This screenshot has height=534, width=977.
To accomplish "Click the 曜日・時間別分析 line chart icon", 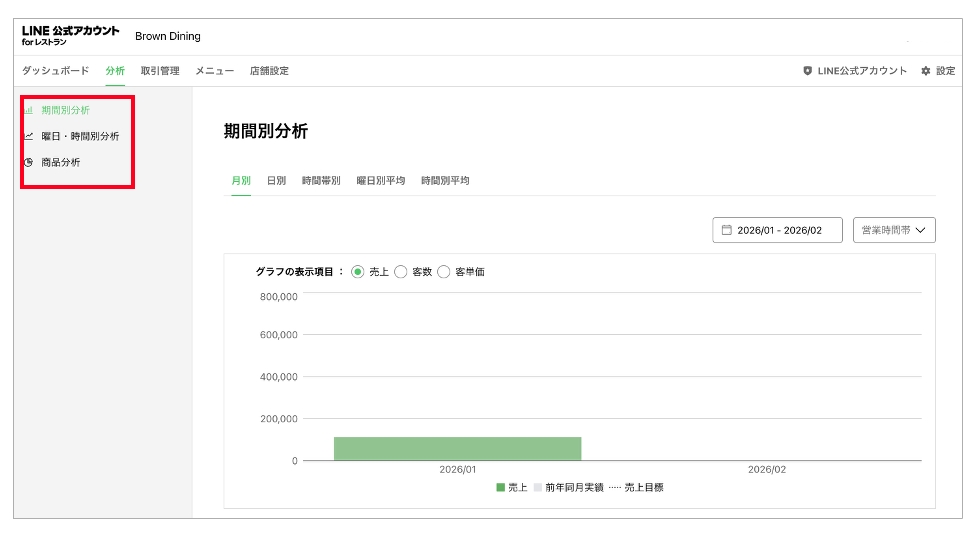I will (29, 136).
